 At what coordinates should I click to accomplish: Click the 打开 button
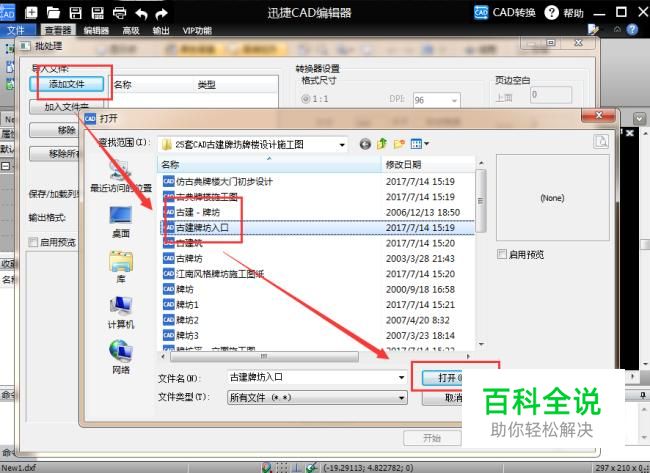[442, 378]
